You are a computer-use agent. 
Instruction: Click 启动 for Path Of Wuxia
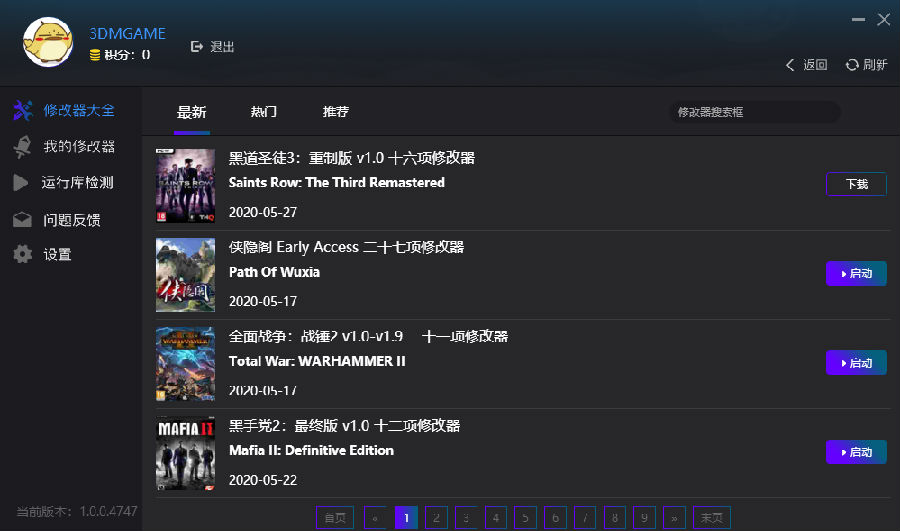pyautogui.click(x=856, y=273)
